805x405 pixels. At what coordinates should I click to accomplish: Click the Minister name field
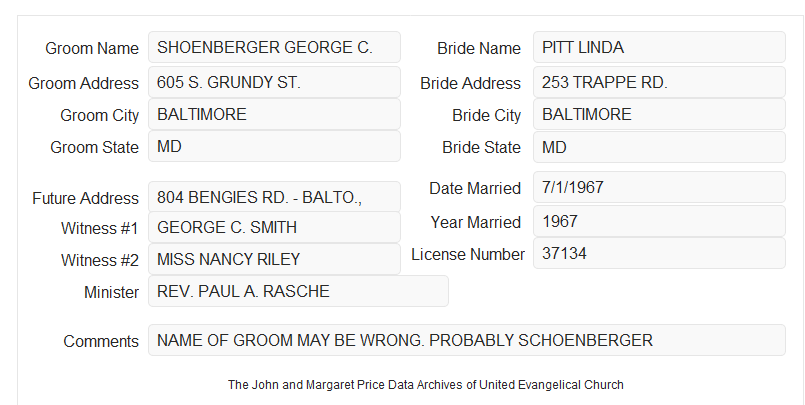point(298,291)
